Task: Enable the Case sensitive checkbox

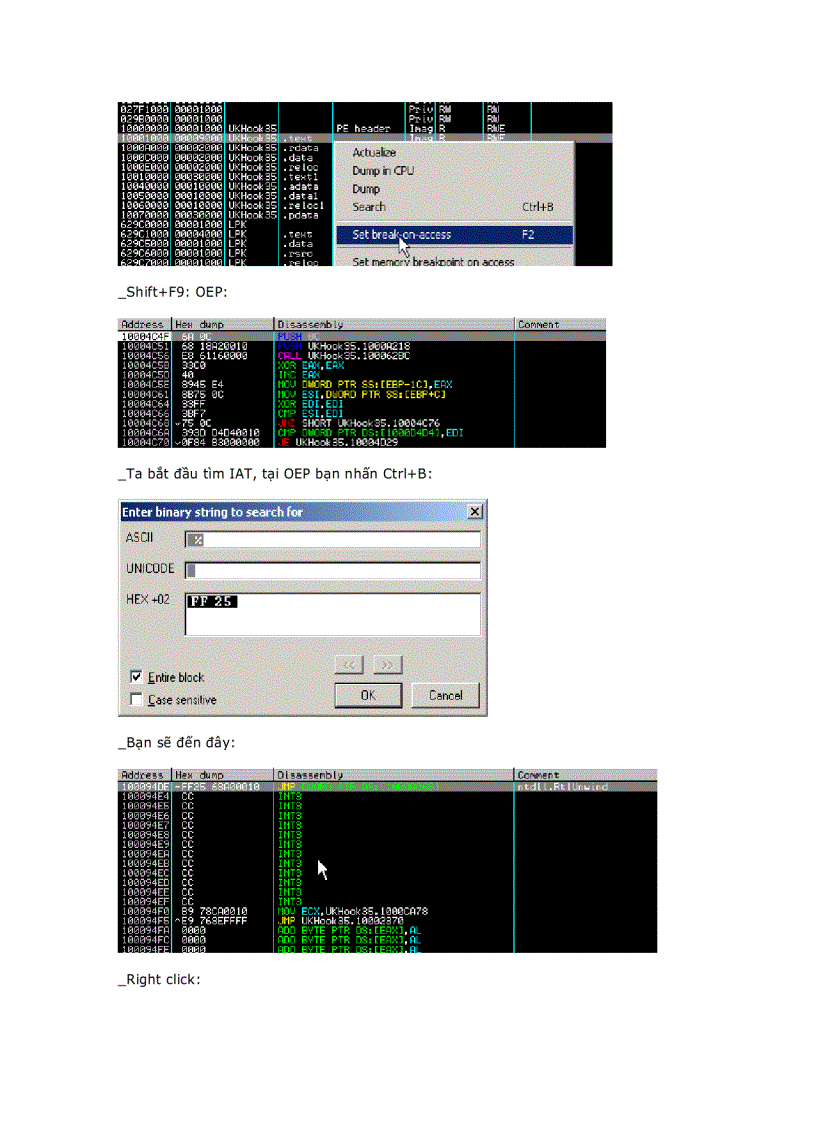Action: click(x=136, y=698)
